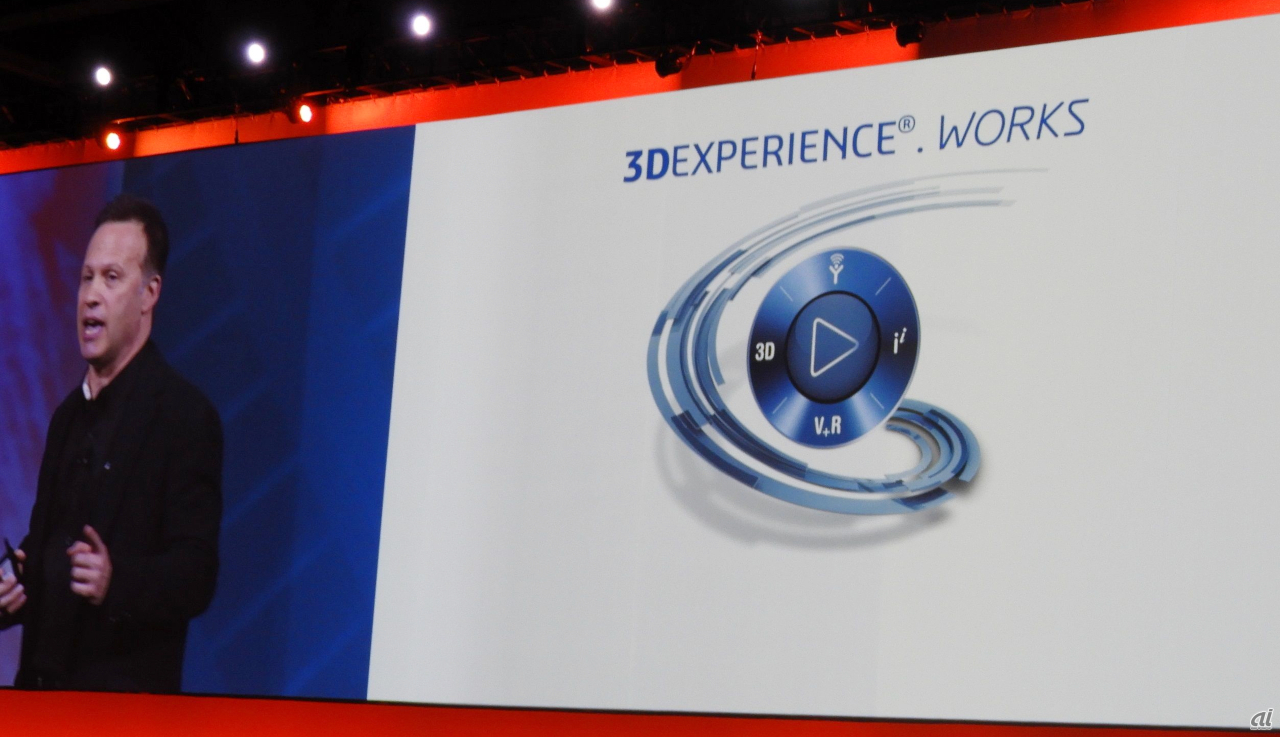Select the V+R quadrant of the compass

click(x=828, y=424)
